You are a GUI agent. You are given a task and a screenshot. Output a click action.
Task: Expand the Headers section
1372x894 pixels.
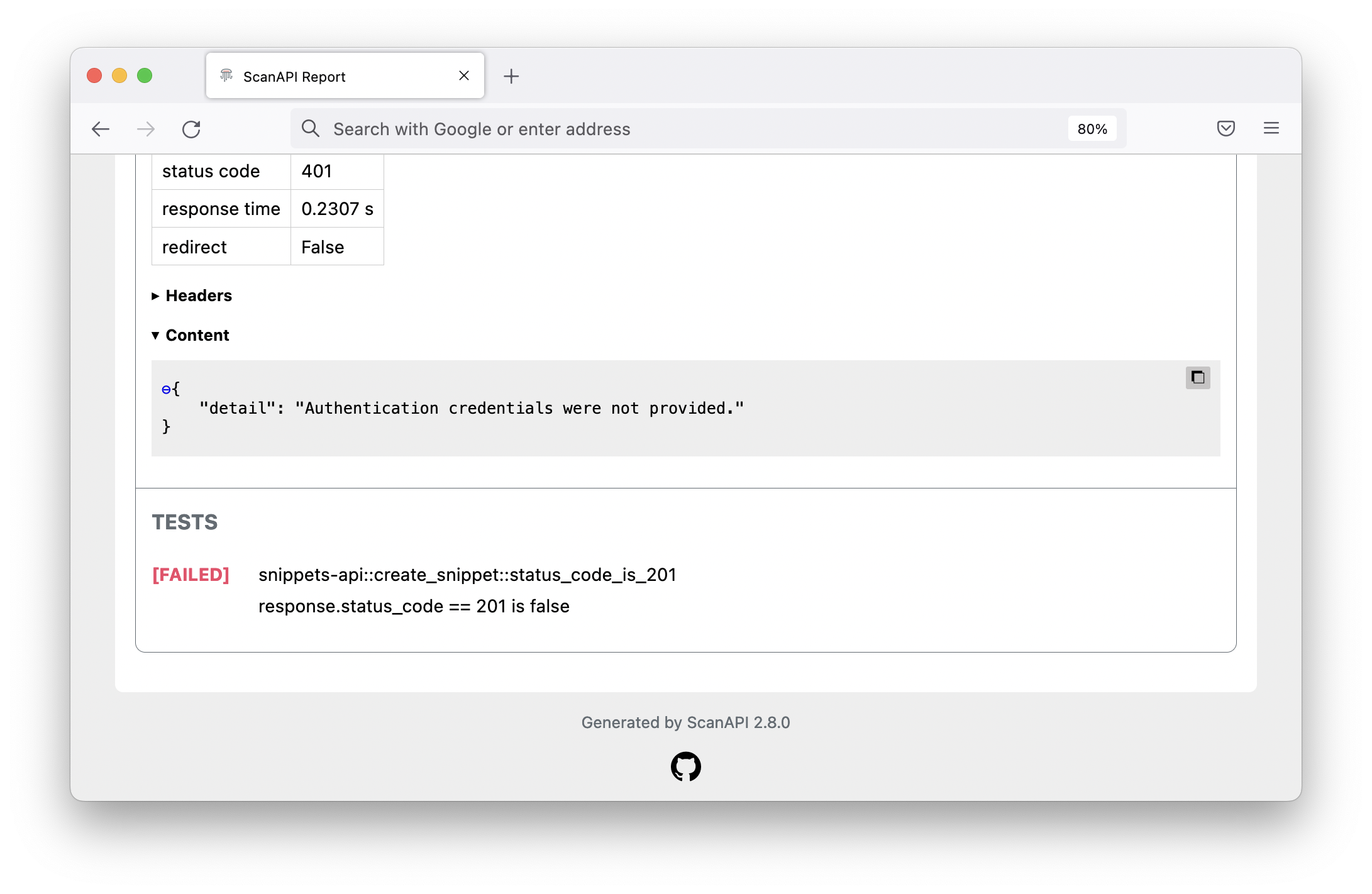point(192,295)
